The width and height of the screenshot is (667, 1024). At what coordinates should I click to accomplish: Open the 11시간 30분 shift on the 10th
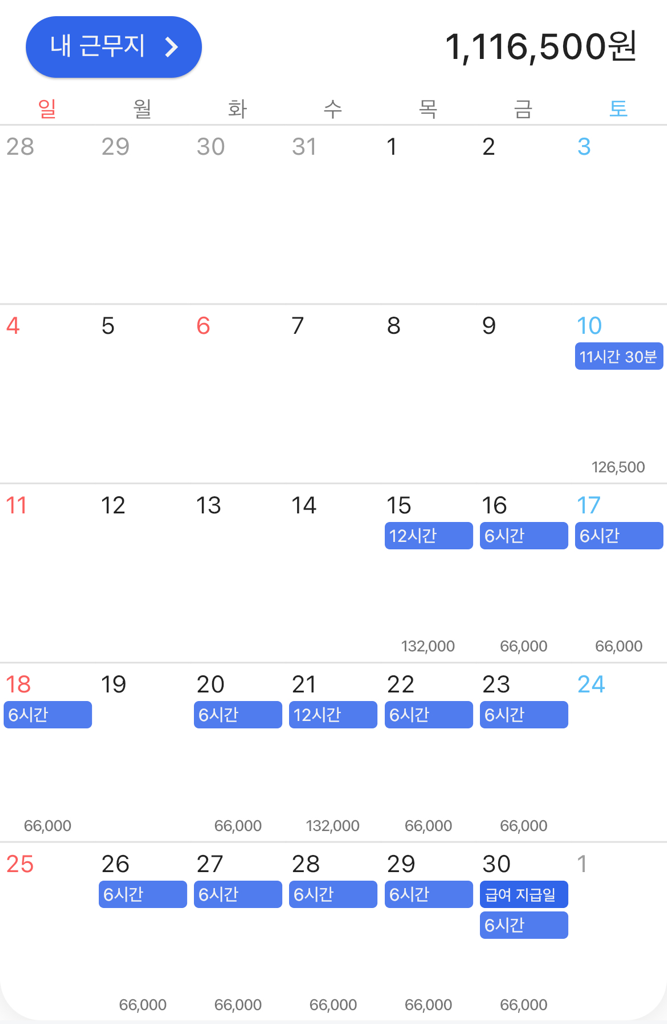coord(619,357)
